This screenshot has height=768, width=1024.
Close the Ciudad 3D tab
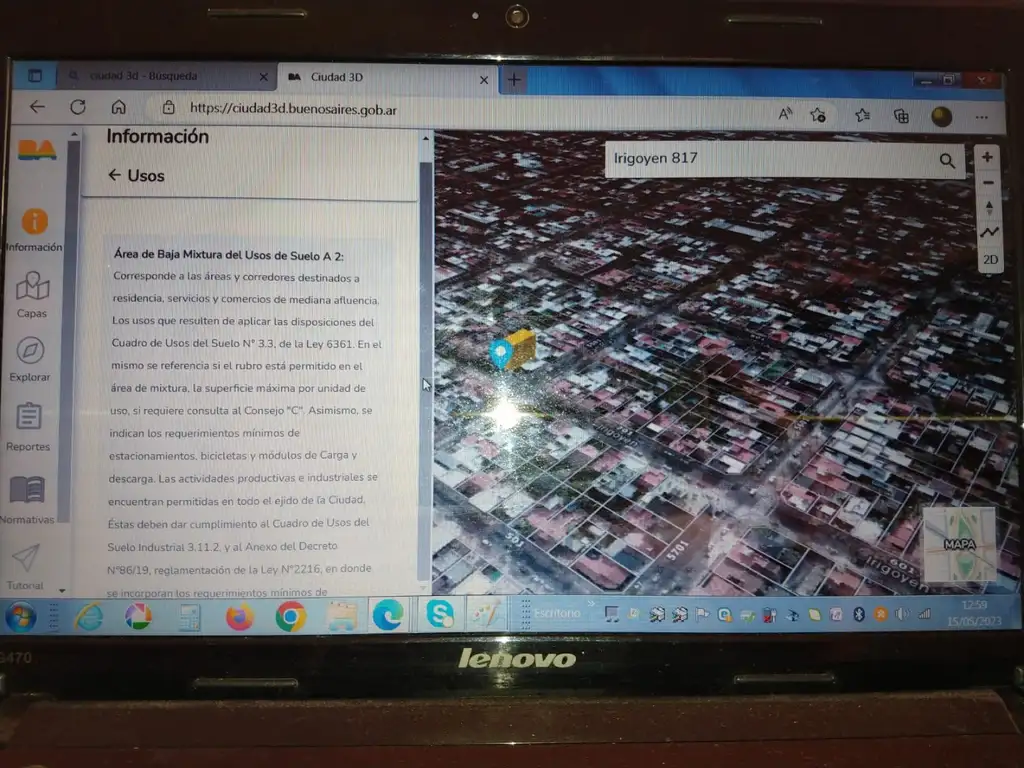pyautogui.click(x=484, y=80)
